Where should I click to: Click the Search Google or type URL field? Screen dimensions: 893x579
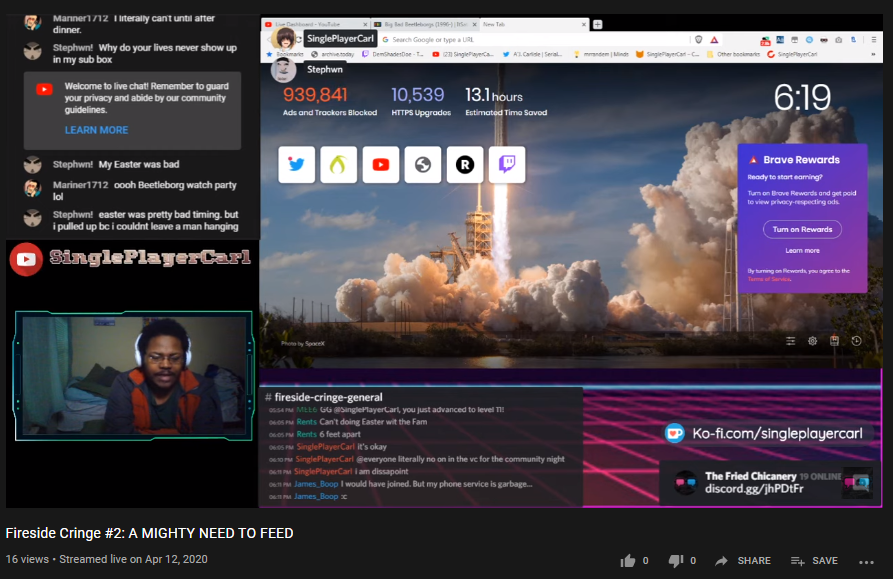tap(535, 40)
